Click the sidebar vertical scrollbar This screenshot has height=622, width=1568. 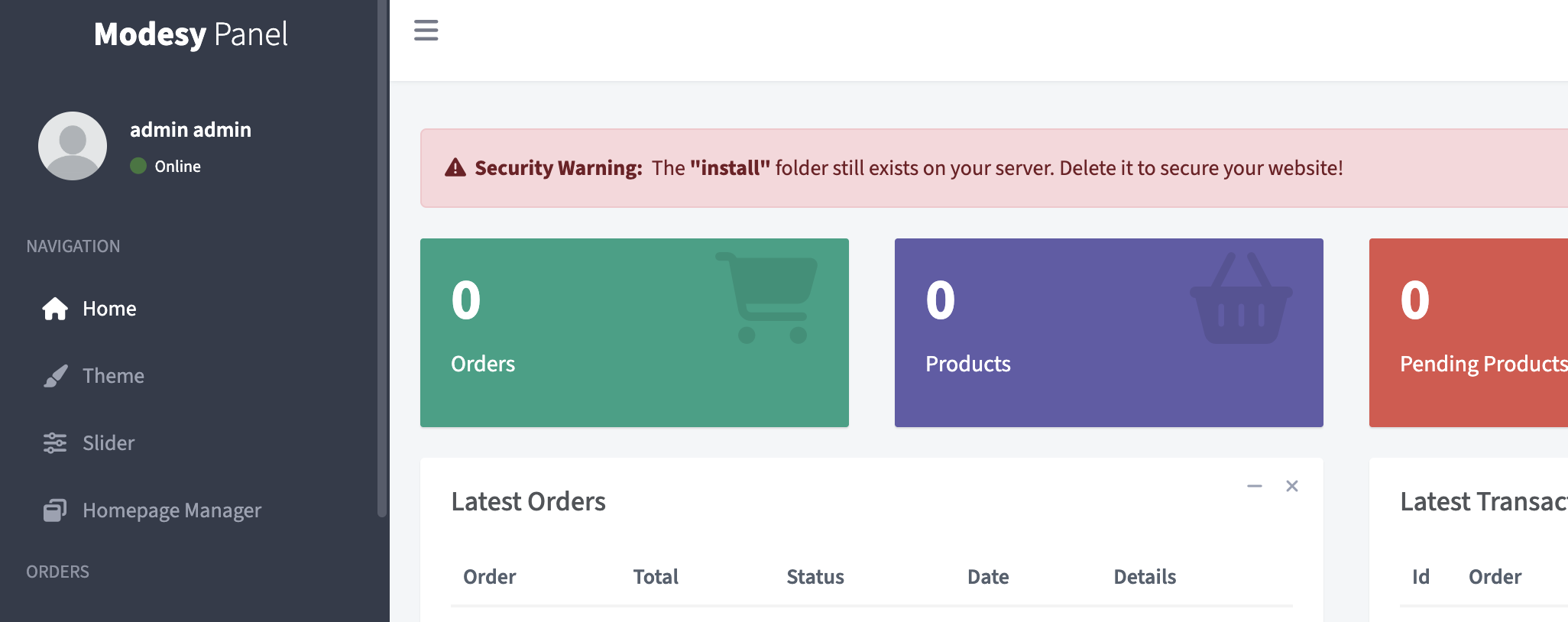[x=382, y=258]
